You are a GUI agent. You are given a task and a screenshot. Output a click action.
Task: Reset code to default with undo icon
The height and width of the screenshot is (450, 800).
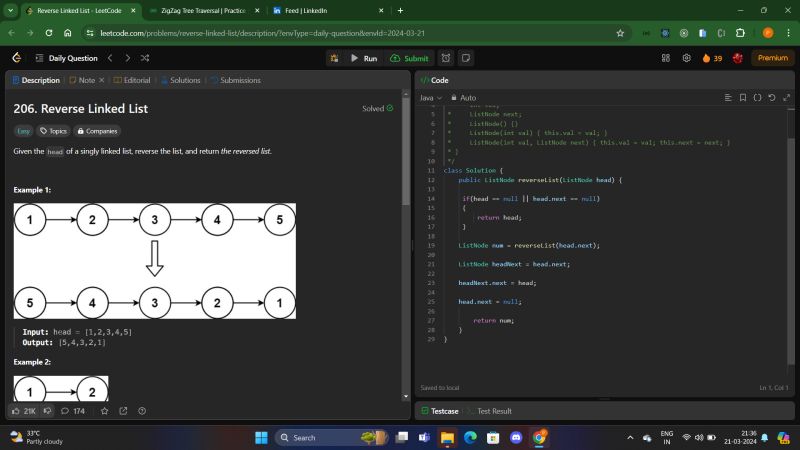(x=771, y=98)
